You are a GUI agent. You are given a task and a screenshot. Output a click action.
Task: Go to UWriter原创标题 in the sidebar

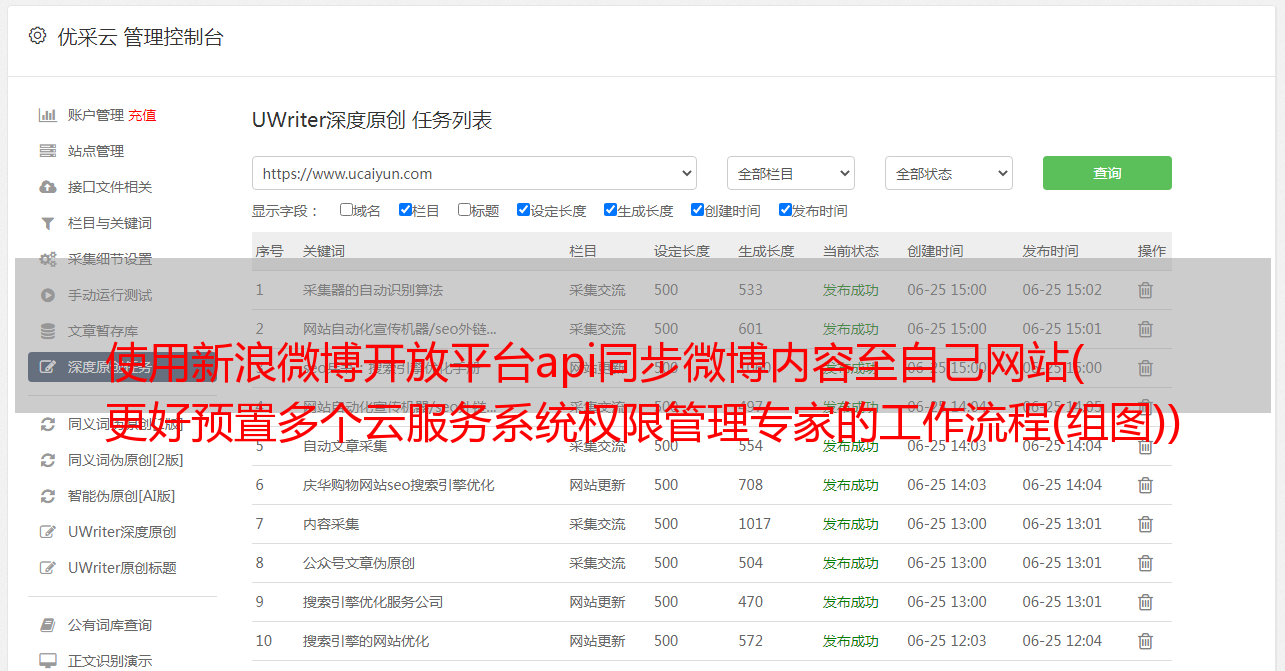122,568
